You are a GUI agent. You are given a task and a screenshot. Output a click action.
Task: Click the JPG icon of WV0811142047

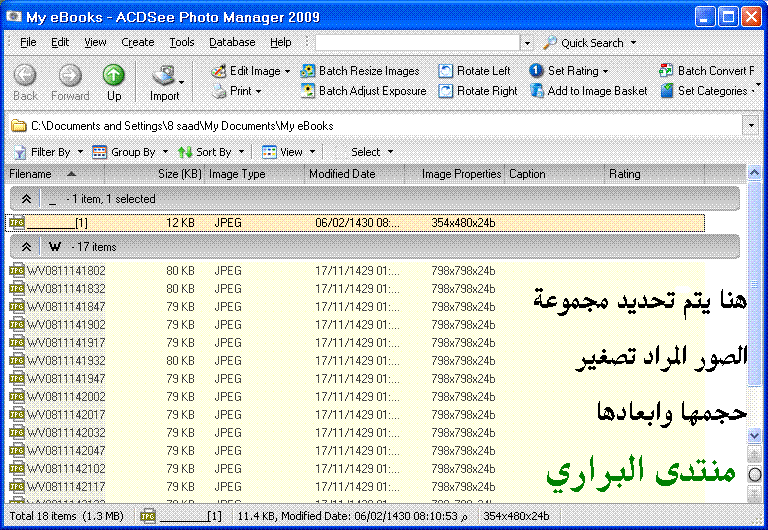(17, 451)
